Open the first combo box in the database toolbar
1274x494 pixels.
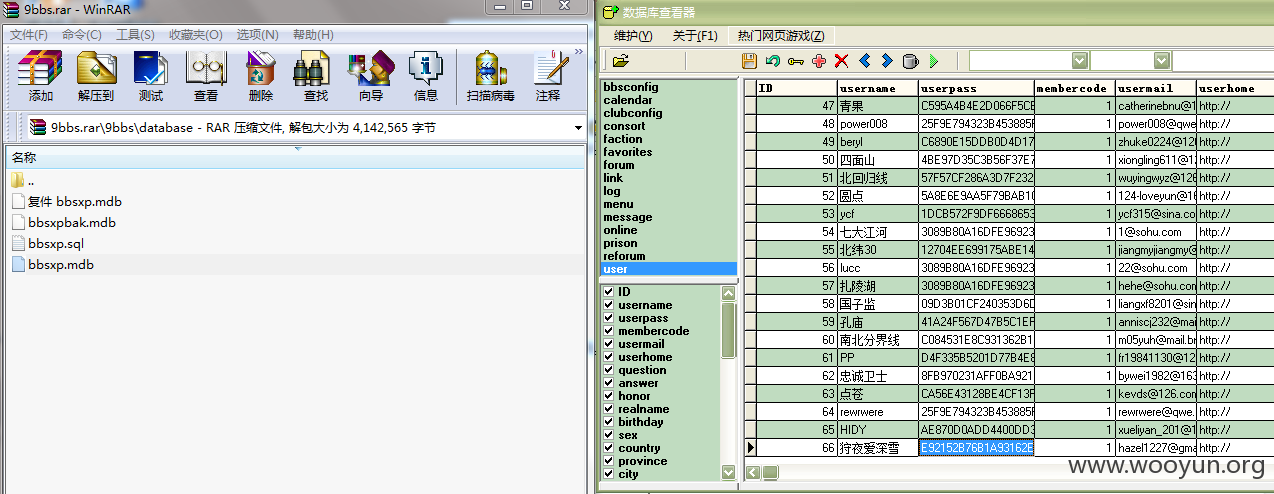[1079, 61]
